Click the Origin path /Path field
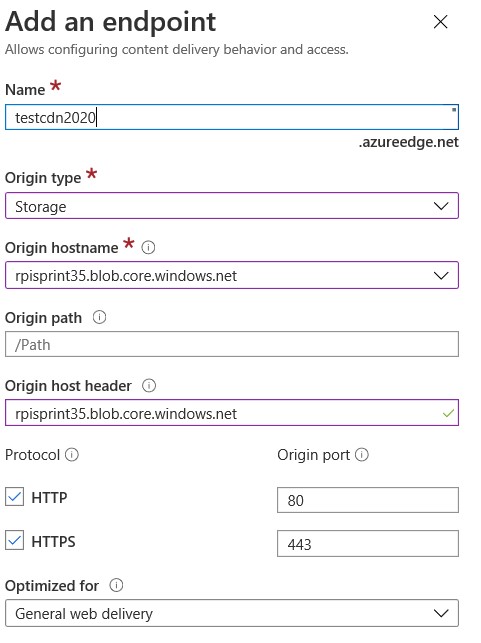481x643 pixels. (232, 344)
